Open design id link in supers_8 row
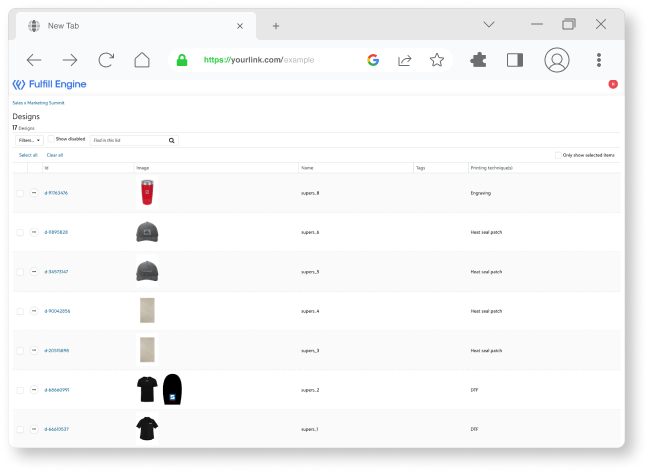The width and height of the screenshot is (649, 472). pos(56,193)
